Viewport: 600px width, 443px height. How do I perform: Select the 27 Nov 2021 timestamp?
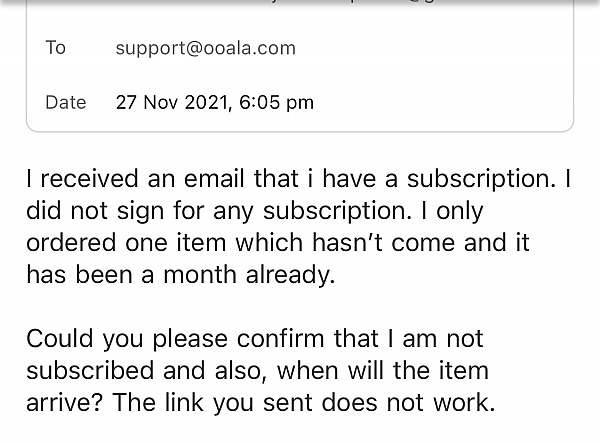point(215,103)
